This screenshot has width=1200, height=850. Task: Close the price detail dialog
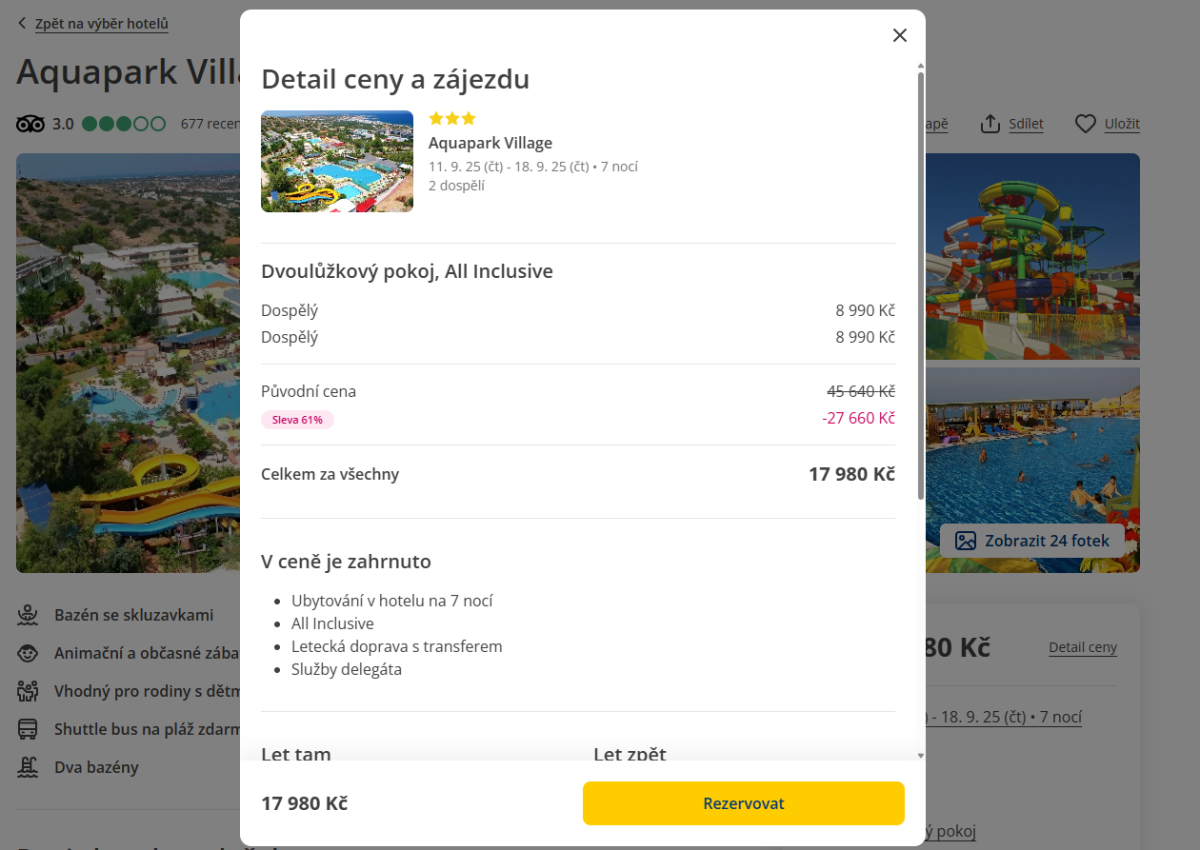(x=899, y=36)
